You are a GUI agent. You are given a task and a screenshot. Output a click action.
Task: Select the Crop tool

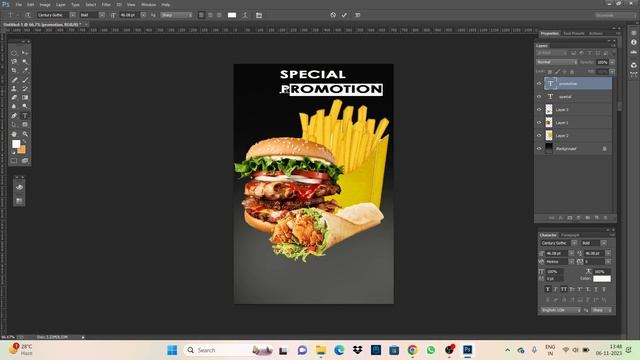[14, 71]
